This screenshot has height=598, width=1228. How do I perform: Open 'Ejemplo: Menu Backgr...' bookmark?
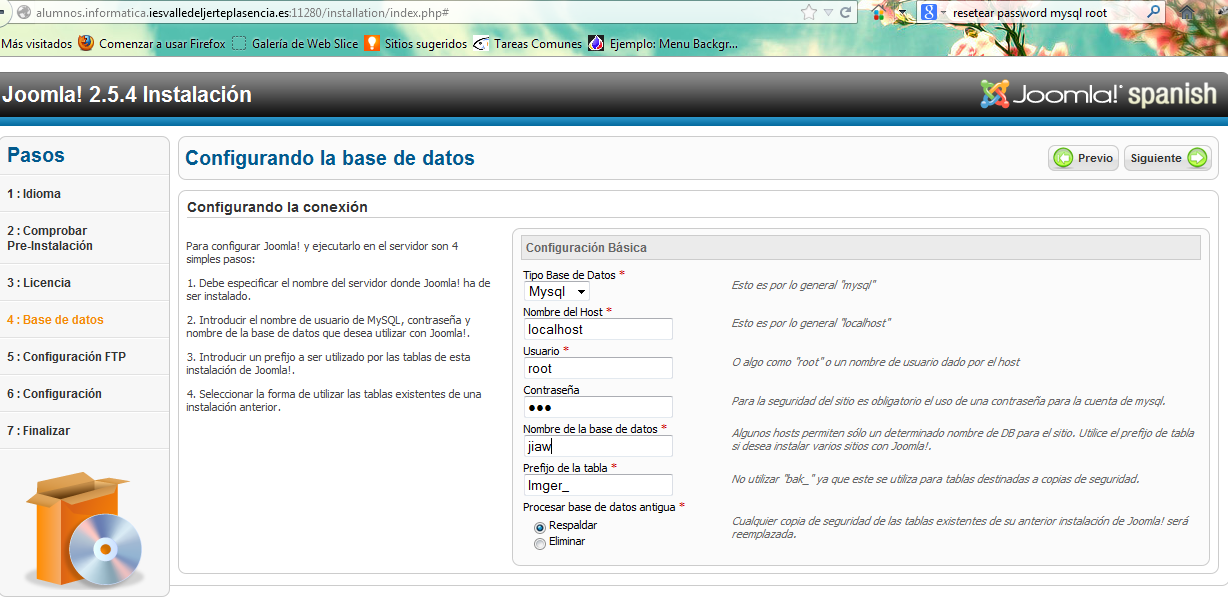click(x=663, y=44)
